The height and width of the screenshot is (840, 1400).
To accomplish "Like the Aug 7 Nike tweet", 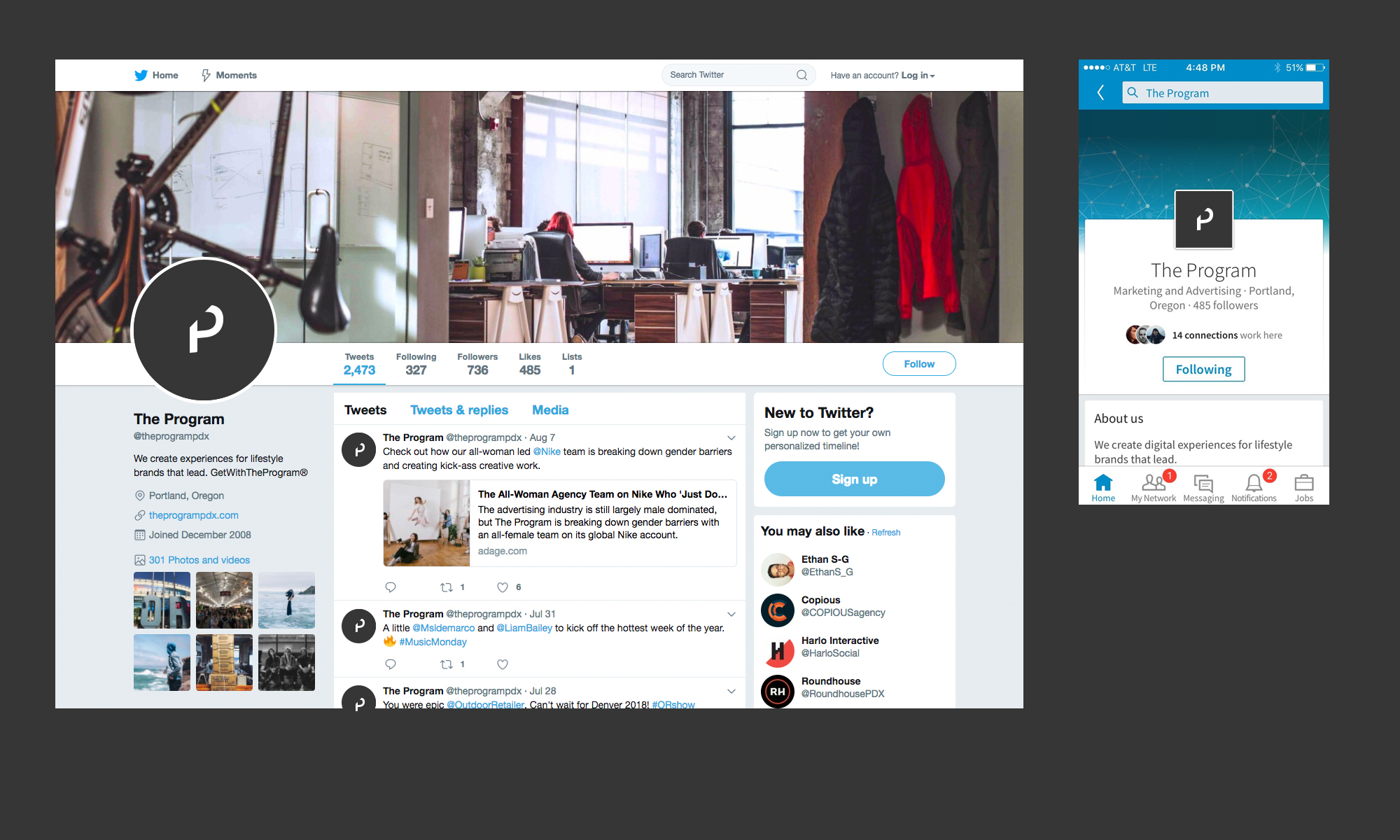I will (503, 587).
